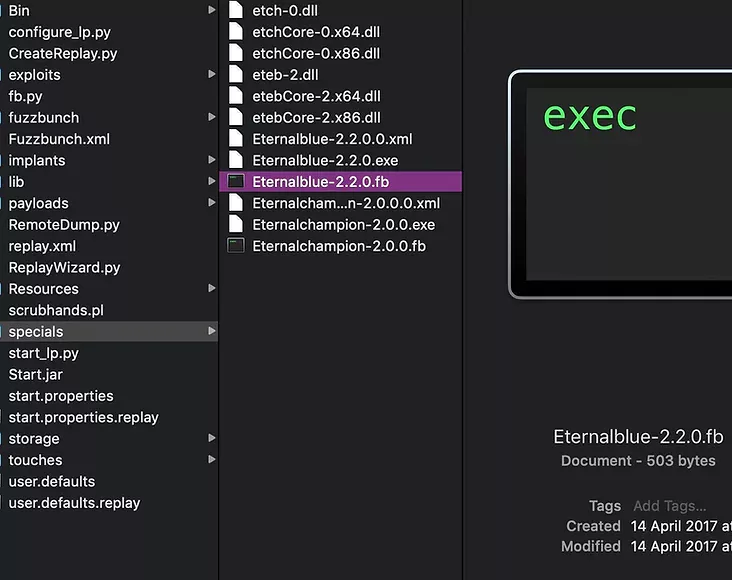This screenshot has width=732, height=580.
Task: Expand the exploits folder arrow
Action: 211,75
